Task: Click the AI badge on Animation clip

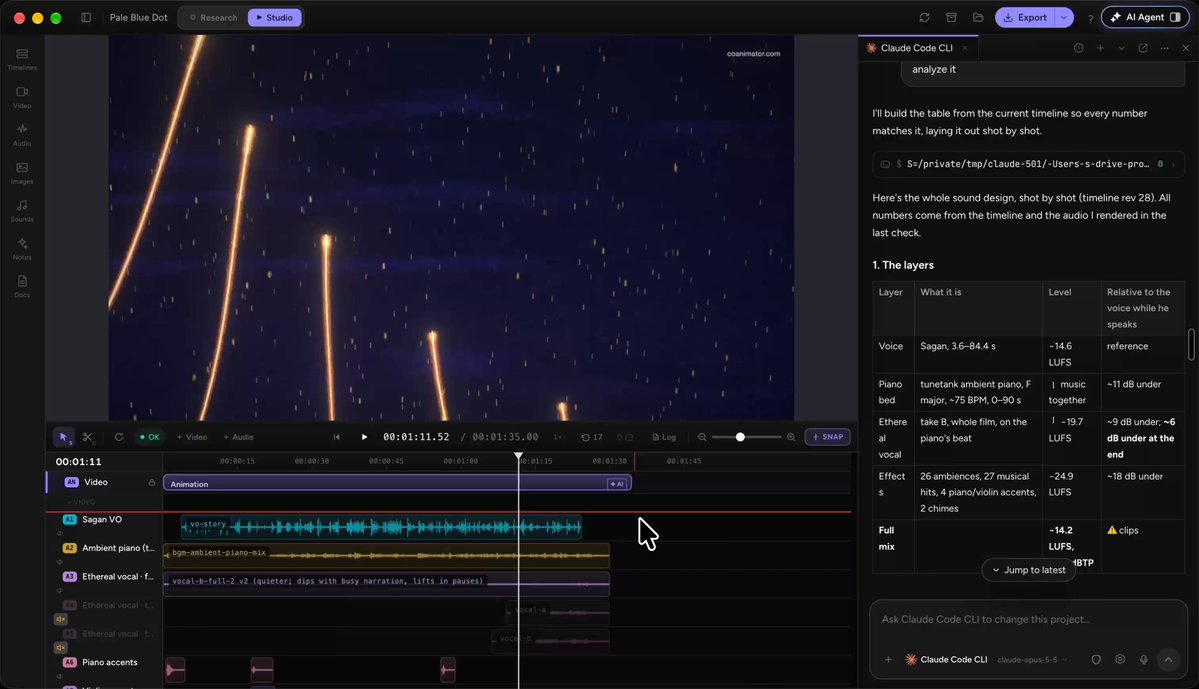Action: 616,484
